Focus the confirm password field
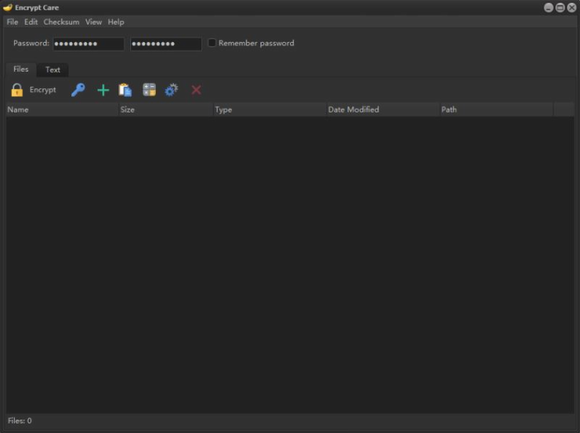This screenshot has width=580, height=433. click(x=166, y=44)
